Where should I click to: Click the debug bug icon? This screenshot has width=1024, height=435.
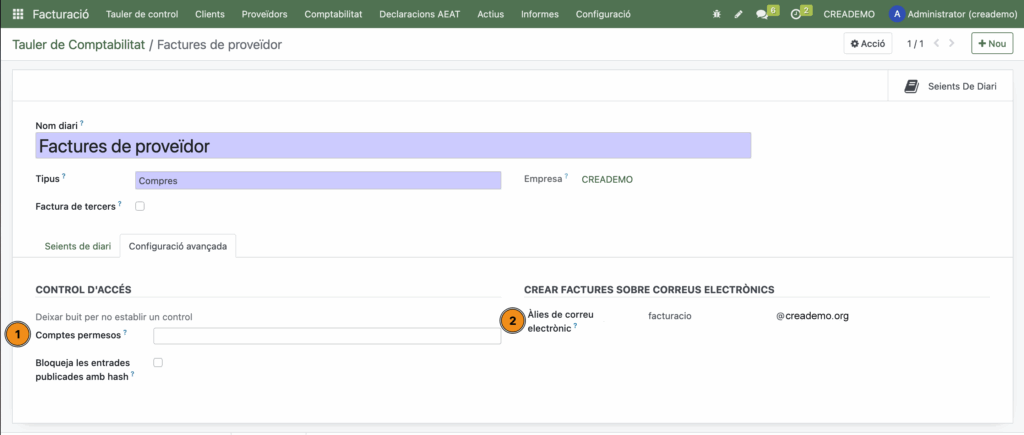click(716, 15)
